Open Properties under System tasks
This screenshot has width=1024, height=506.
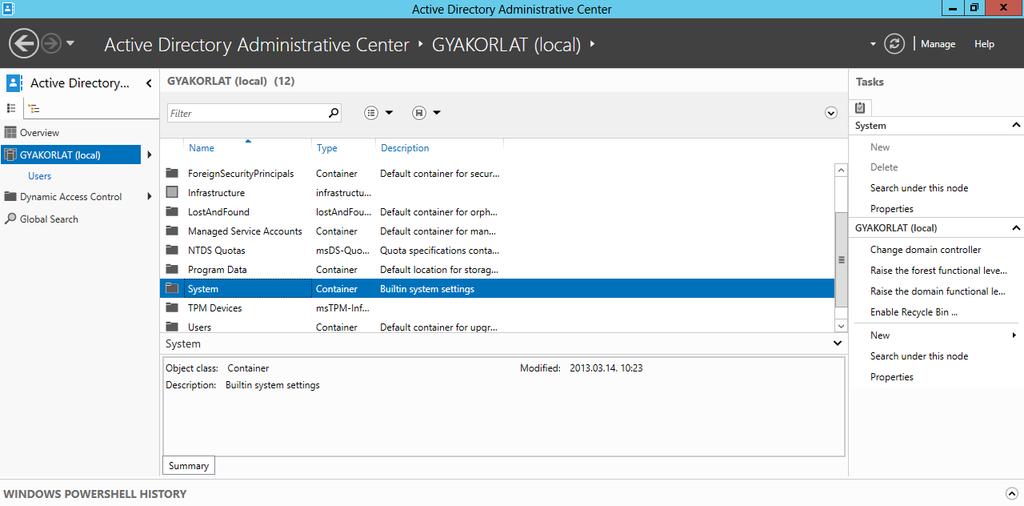coord(891,209)
